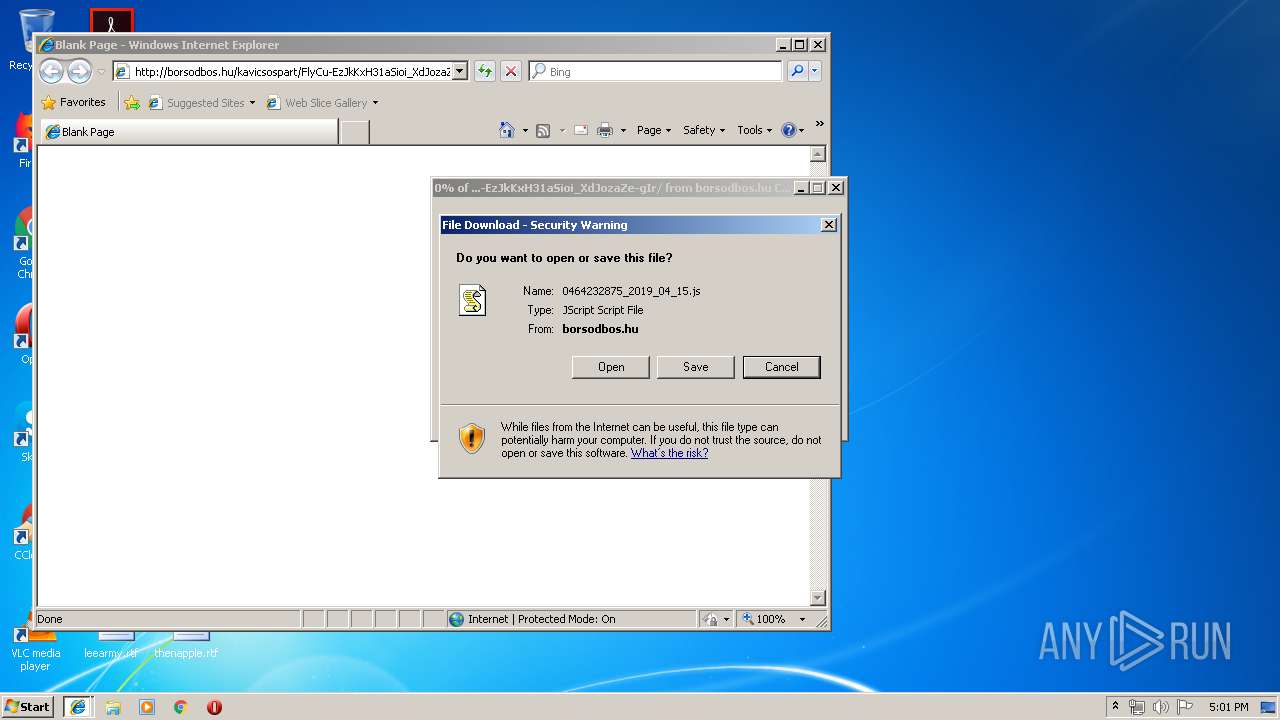This screenshot has height=720, width=1280.
Task: Go back with the browser Back arrow
Action: (51, 71)
